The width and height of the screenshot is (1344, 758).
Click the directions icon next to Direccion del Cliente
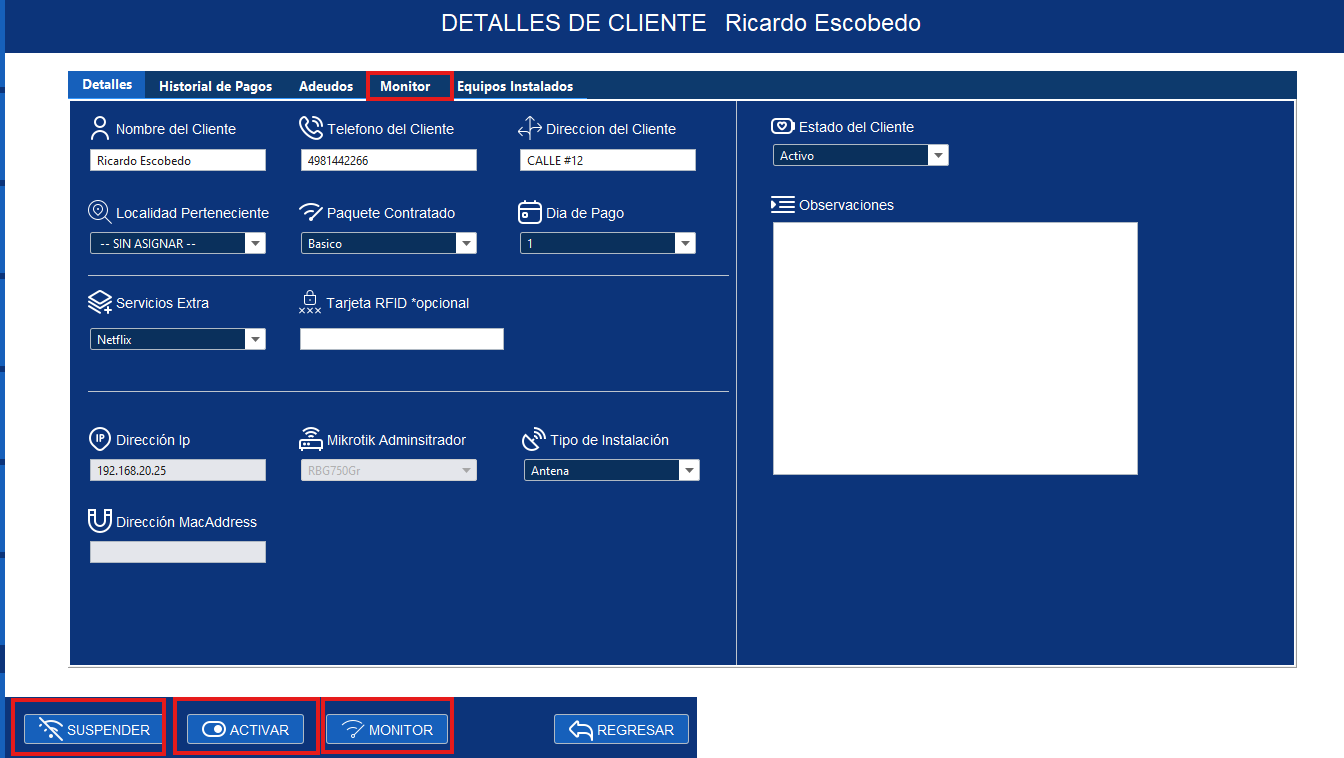tap(530, 126)
